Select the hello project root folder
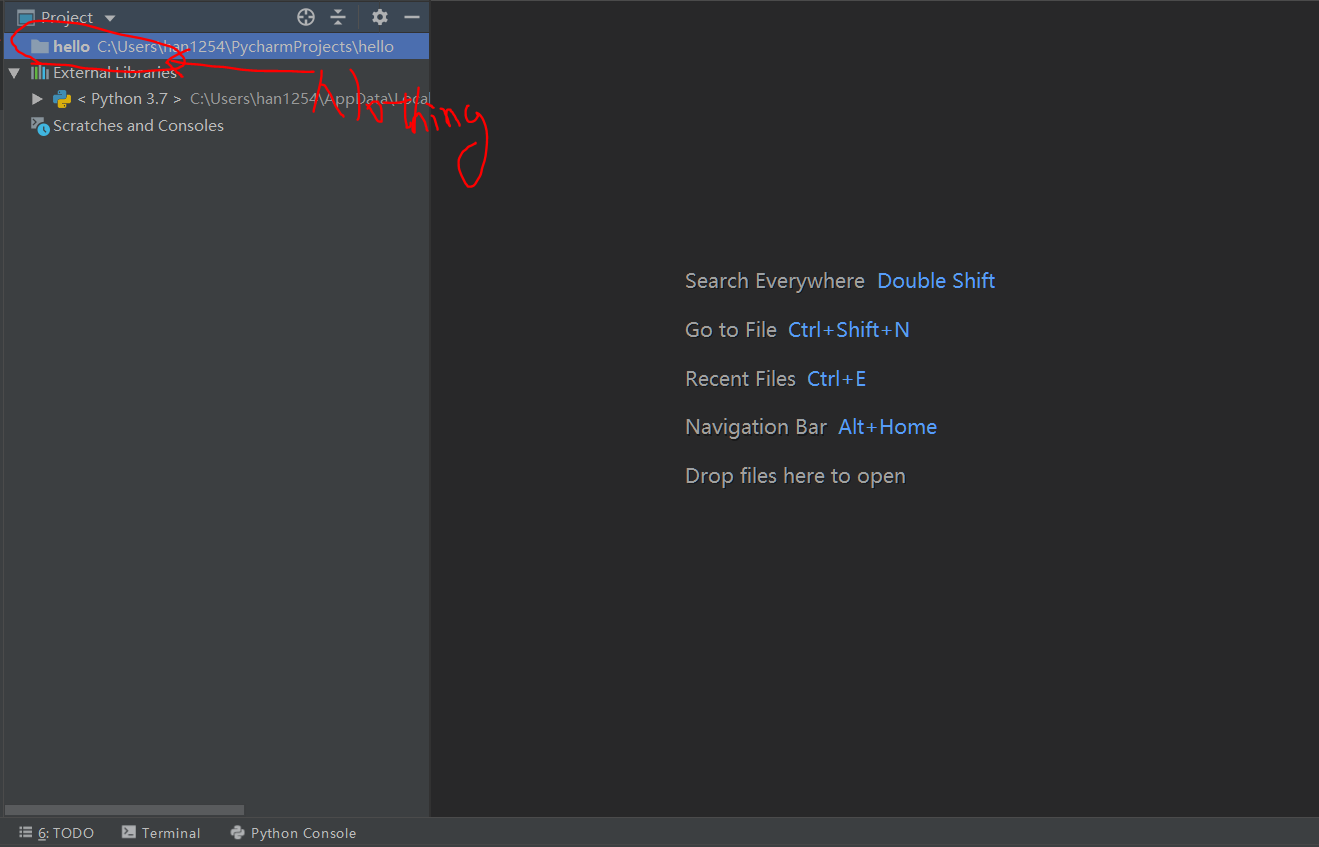Image resolution: width=1319 pixels, height=847 pixels. pos(71,47)
